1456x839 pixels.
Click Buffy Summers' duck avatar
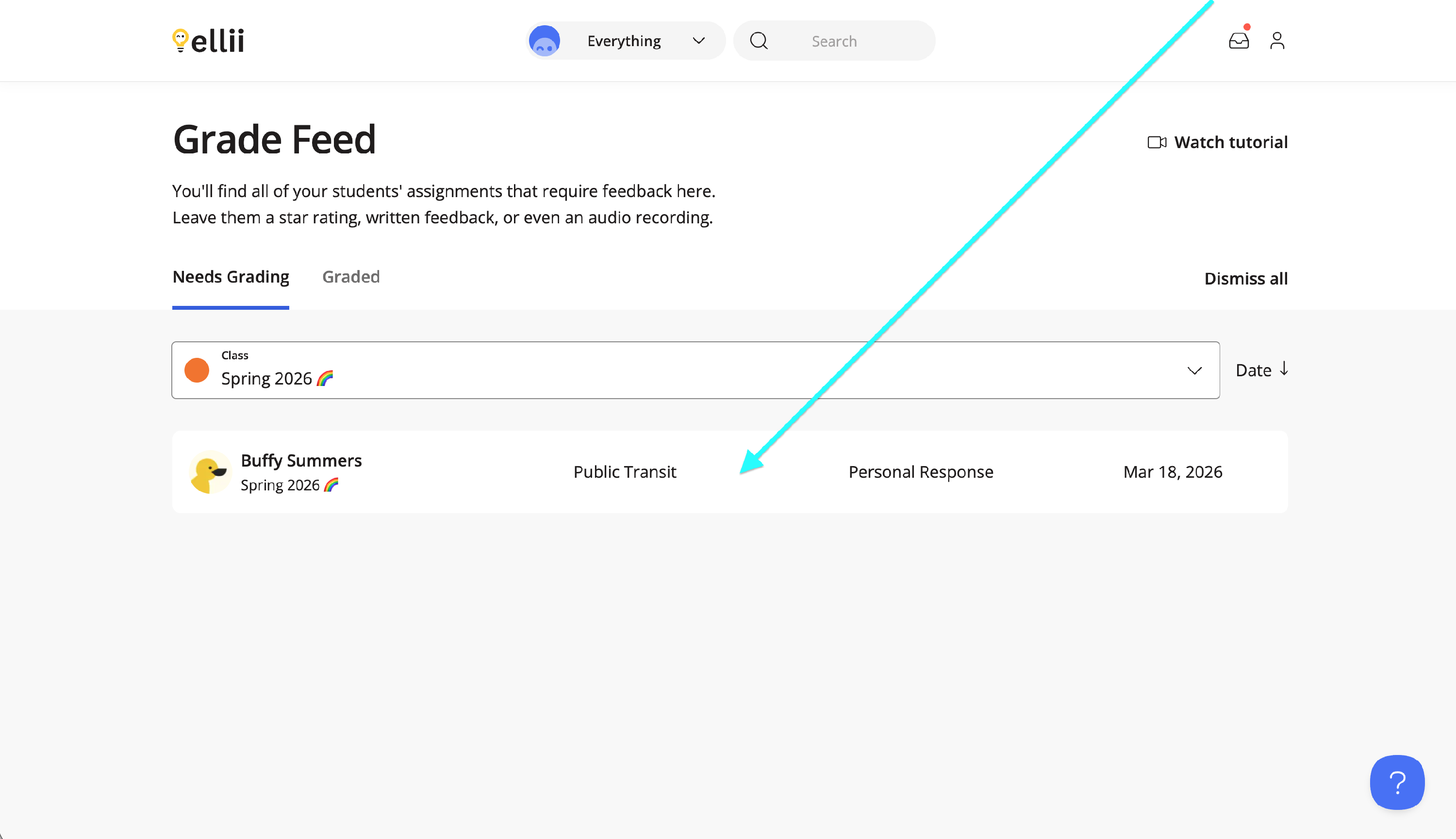click(209, 472)
